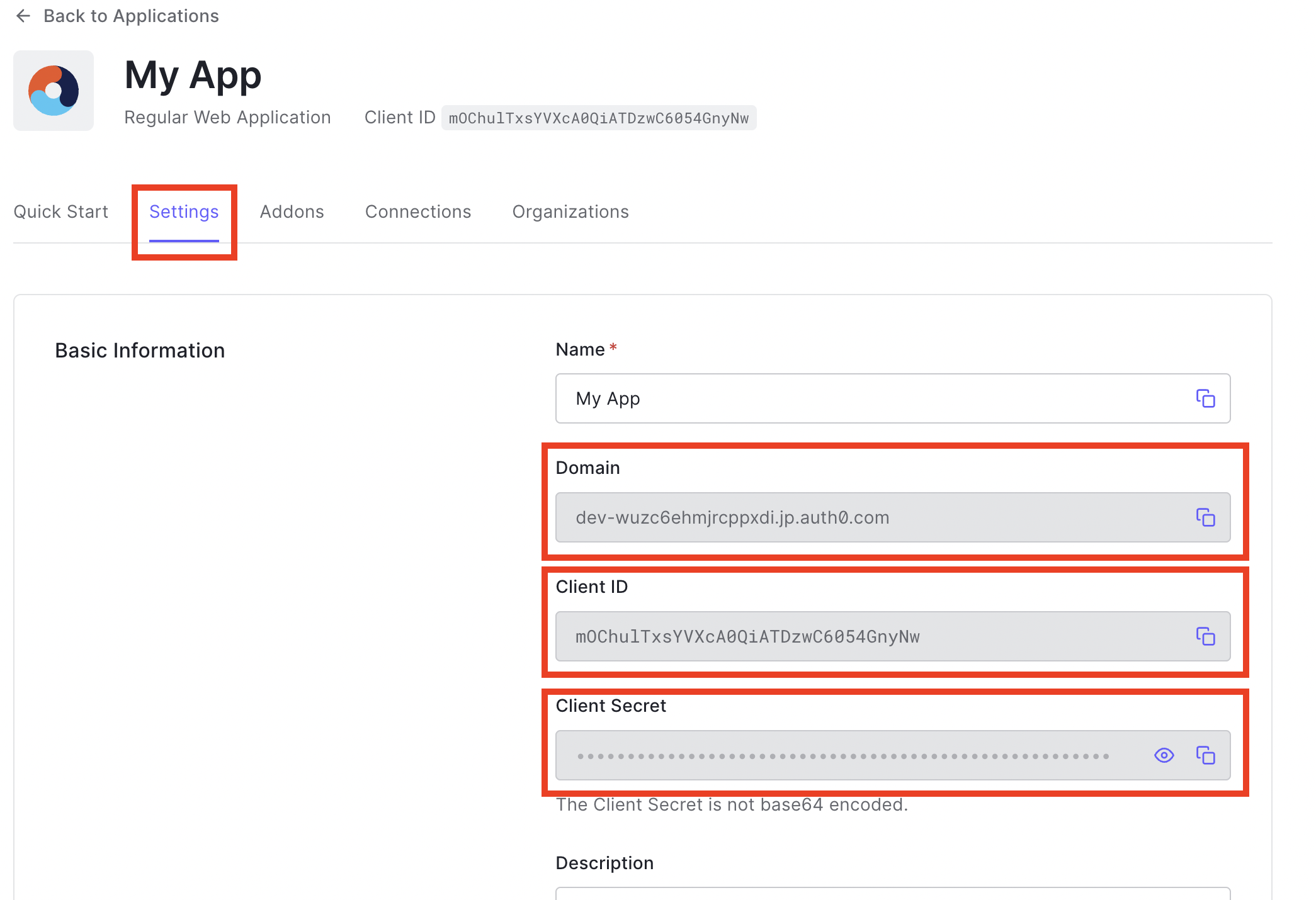1316x900 pixels.
Task: Click inside the Client Secret field
Action: pos(819,755)
